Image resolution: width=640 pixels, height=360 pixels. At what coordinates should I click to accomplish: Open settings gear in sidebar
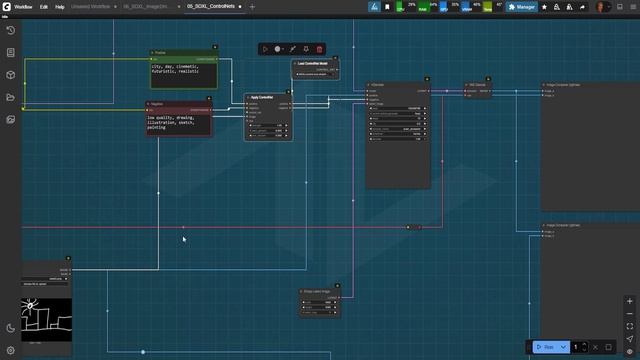(11, 350)
